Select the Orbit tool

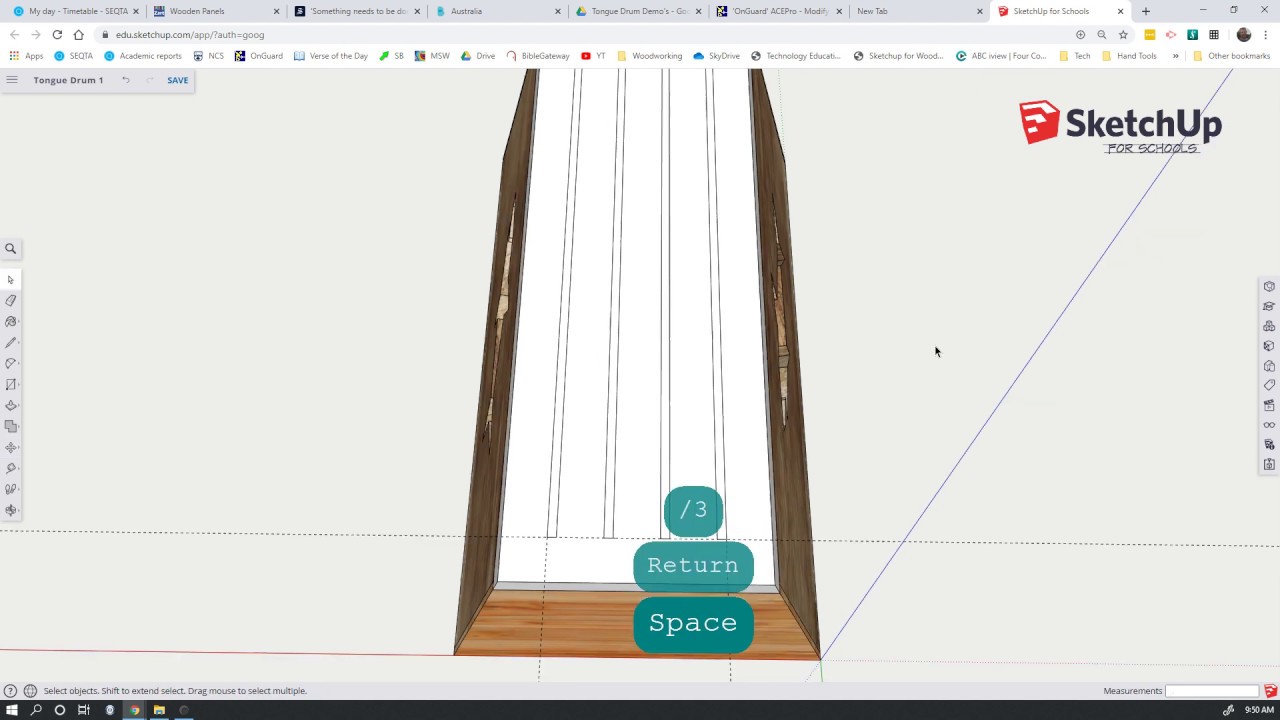tap(11, 511)
